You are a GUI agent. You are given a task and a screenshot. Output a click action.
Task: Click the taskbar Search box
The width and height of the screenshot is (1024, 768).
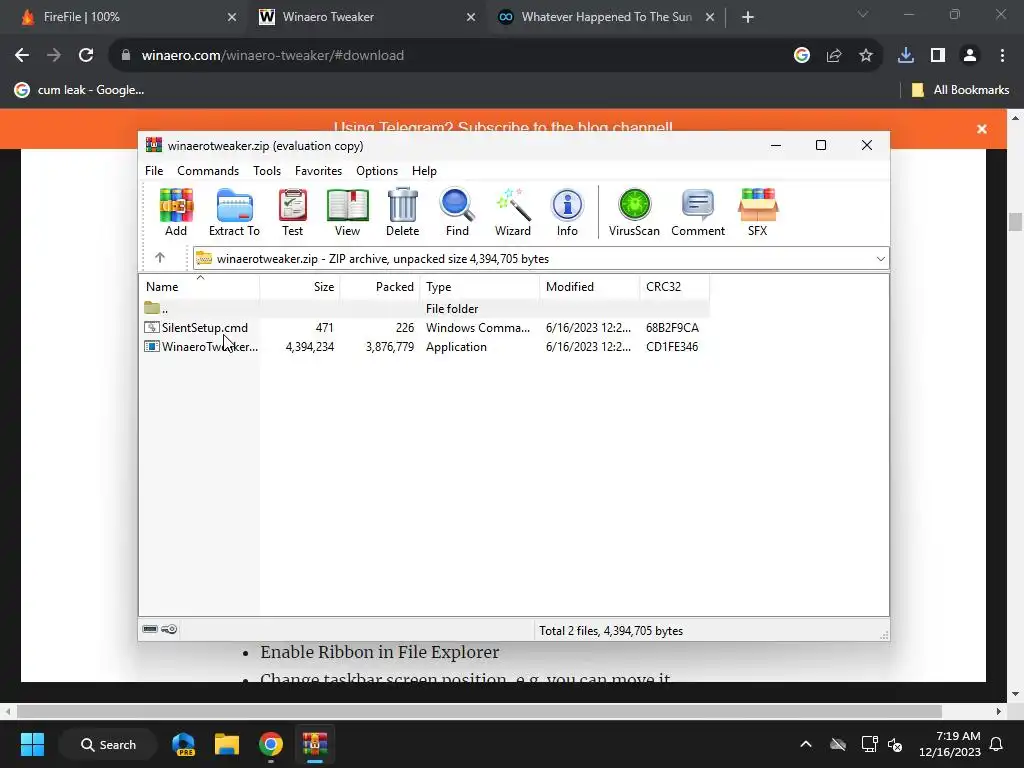point(108,744)
